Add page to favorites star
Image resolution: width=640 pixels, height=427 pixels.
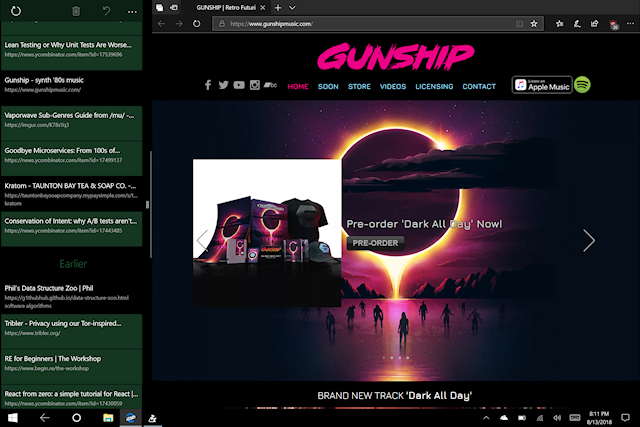pyautogui.click(x=534, y=24)
